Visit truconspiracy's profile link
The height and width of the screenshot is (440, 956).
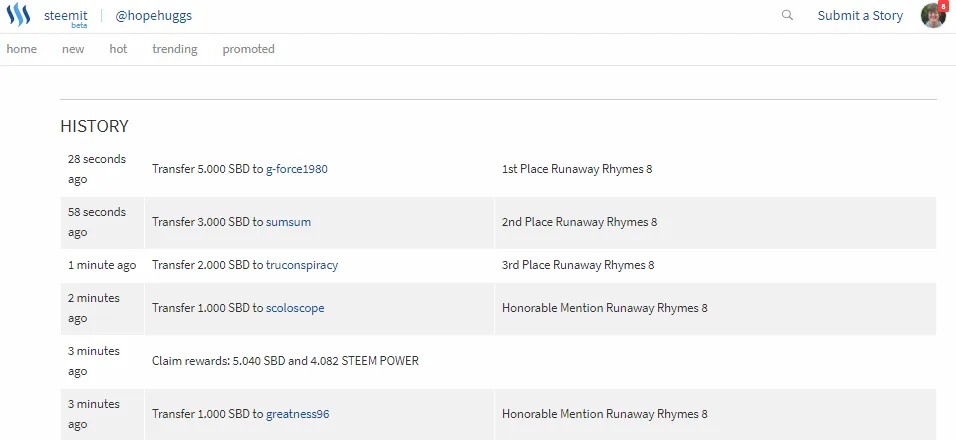tap(302, 265)
